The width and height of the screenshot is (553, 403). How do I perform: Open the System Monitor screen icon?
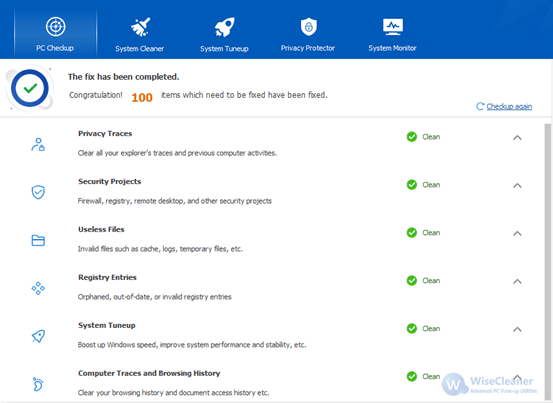coord(393,27)
